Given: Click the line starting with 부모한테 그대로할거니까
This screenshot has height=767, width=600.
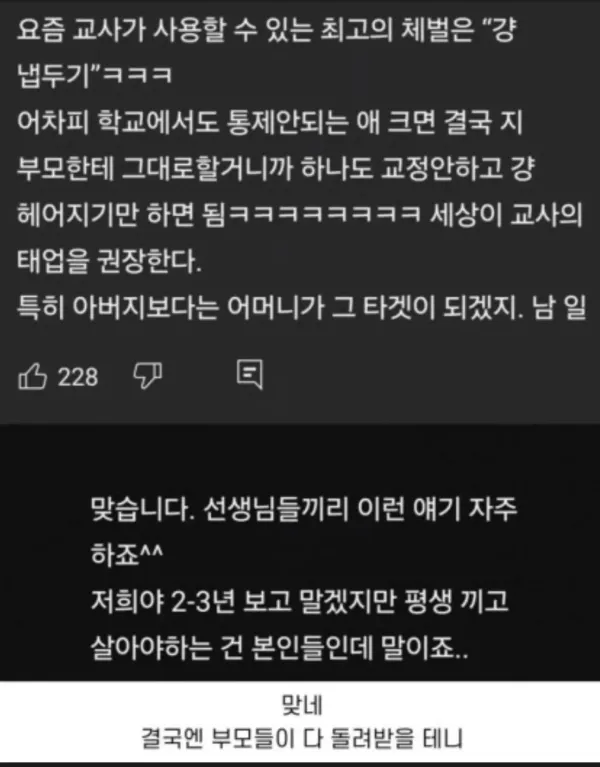Looking at the screenshot, I should pos(276,168).
